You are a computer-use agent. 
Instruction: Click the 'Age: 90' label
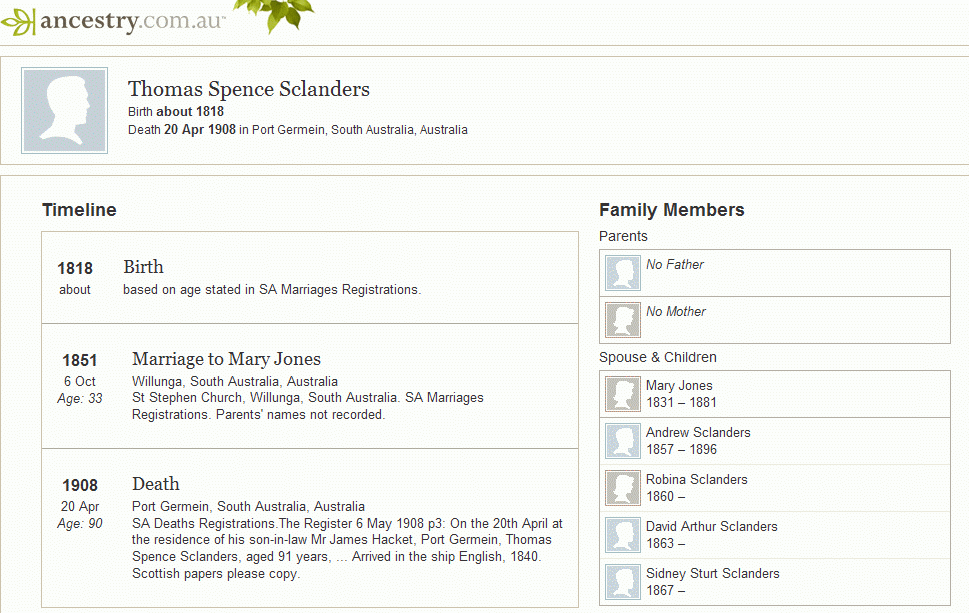point(80,523)
